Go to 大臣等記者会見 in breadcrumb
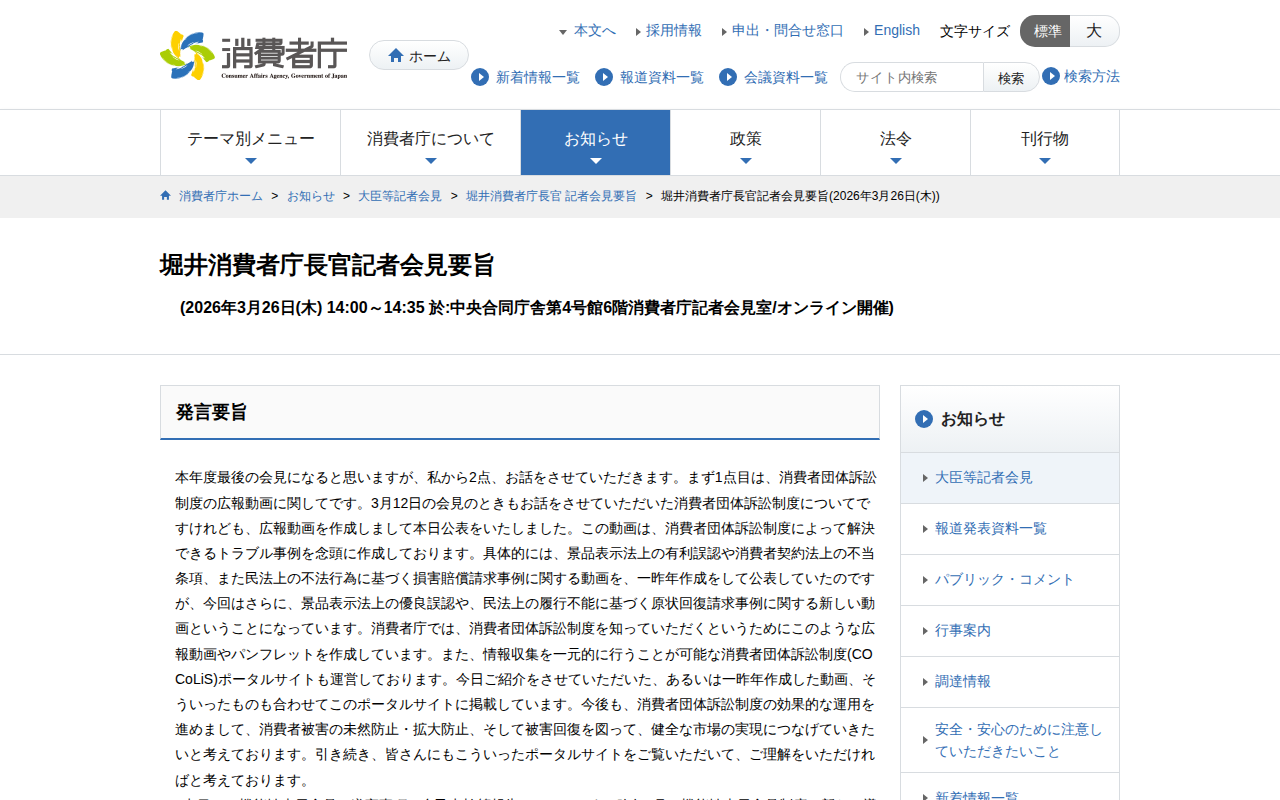This screenshot has height=800, width=1280. tap(400, 196)
